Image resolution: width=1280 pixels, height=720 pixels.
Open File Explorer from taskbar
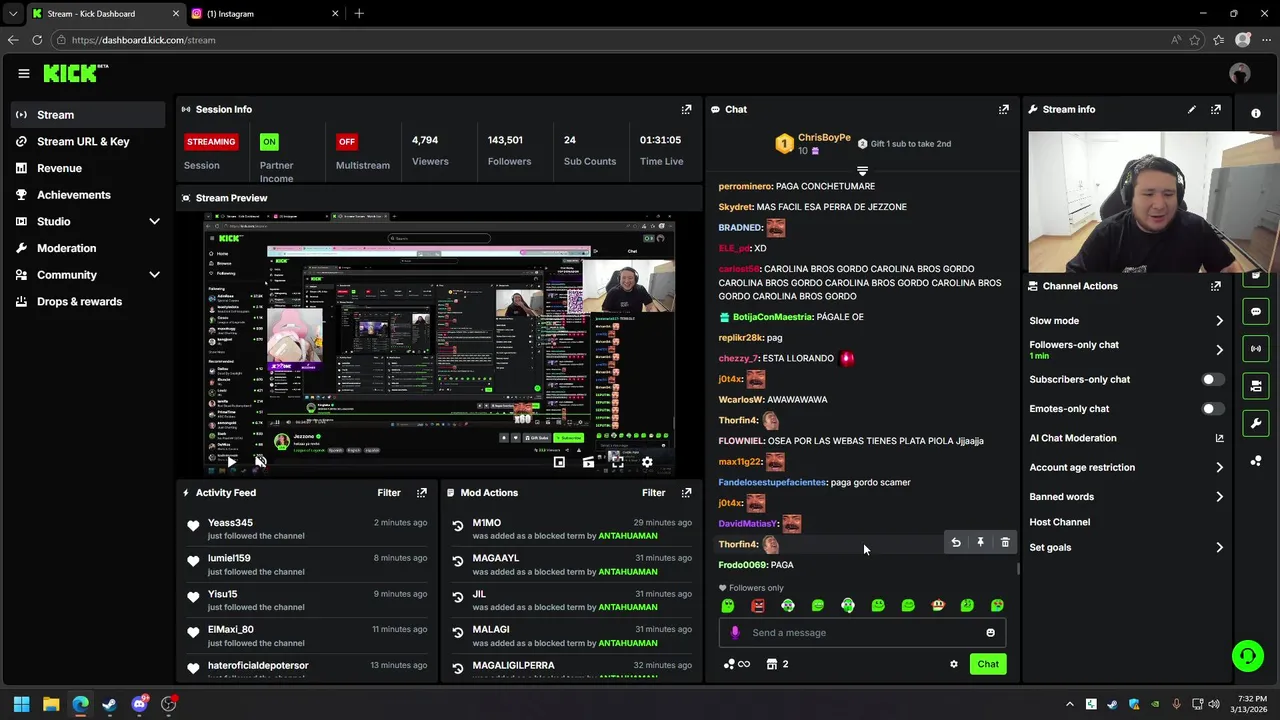click(51, 704)
